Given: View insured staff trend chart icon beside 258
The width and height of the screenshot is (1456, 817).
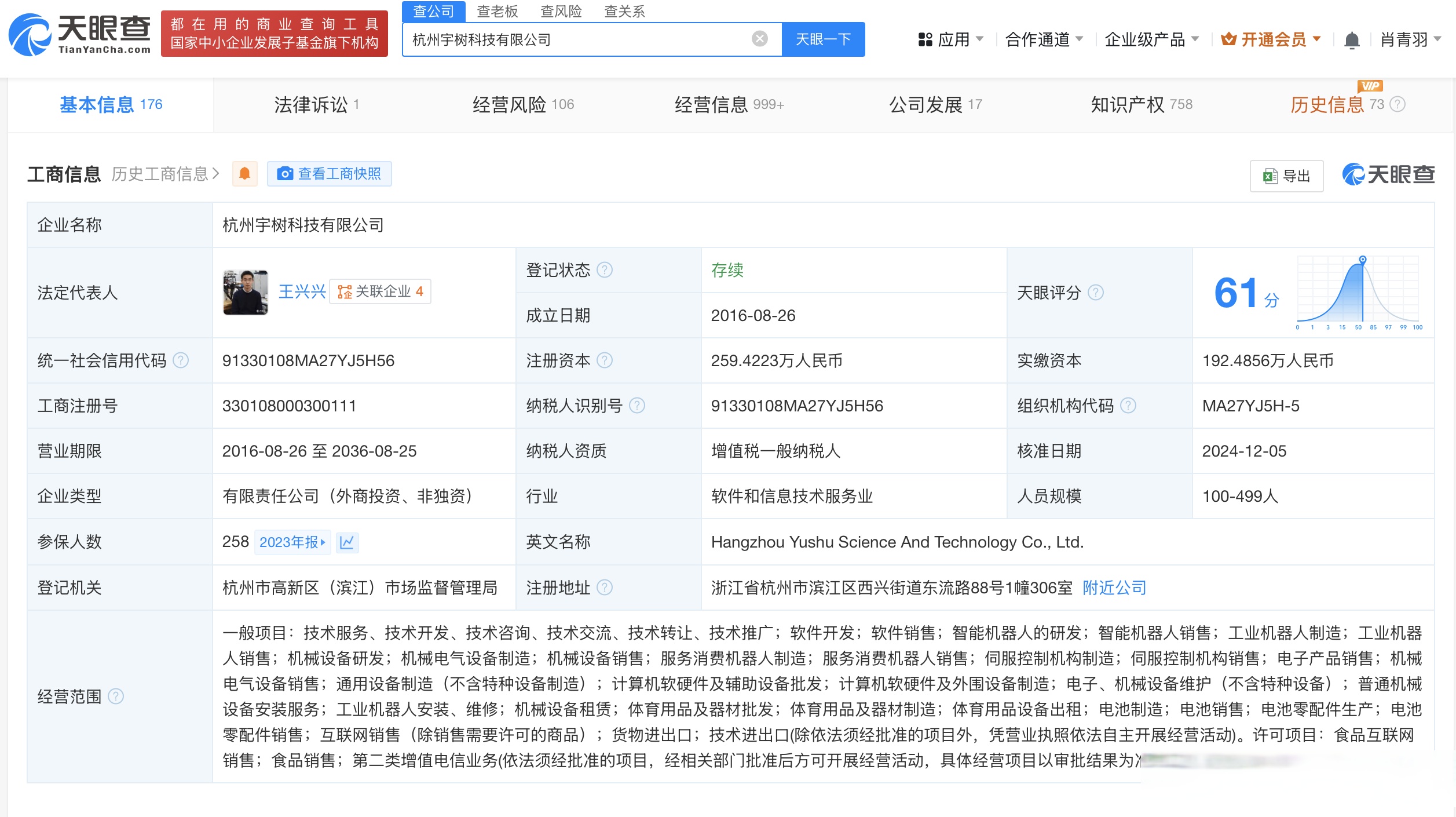Looking at the screenshot, I should pos(347,542).
